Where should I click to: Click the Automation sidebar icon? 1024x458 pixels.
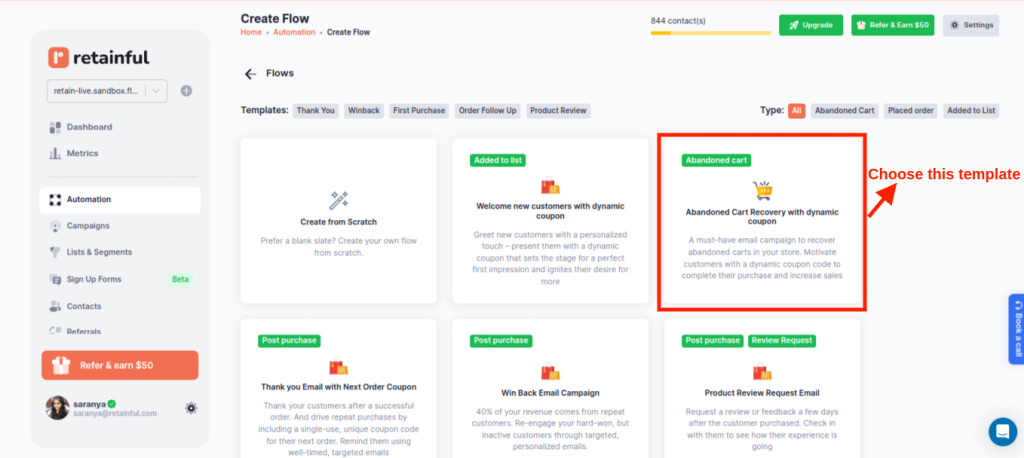pyautogui.click(x=55, y=200)
